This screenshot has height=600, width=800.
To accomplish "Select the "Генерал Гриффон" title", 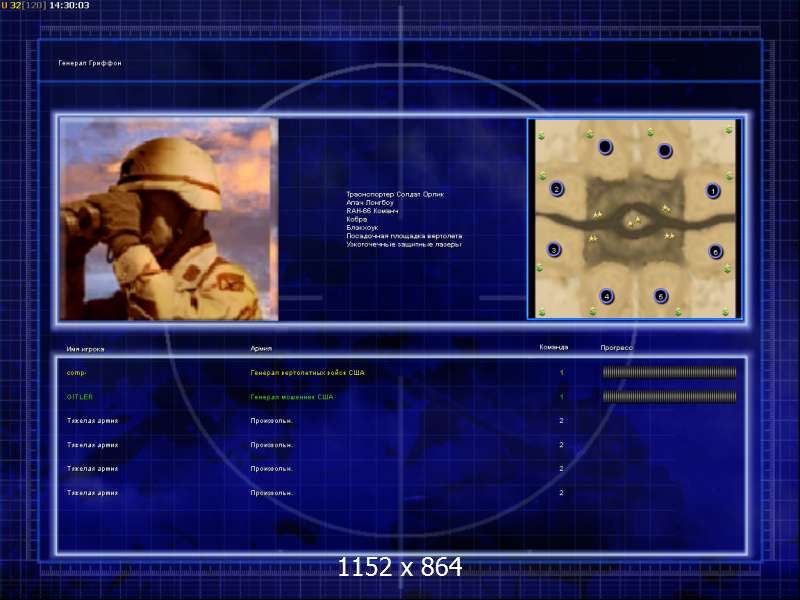I will pyautogui.click(x=90, y=63).
